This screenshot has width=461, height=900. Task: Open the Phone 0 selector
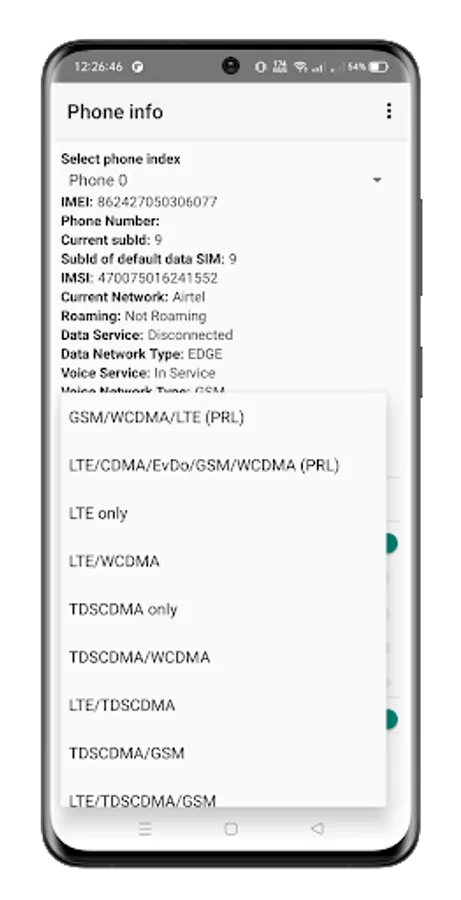point(224,181)
